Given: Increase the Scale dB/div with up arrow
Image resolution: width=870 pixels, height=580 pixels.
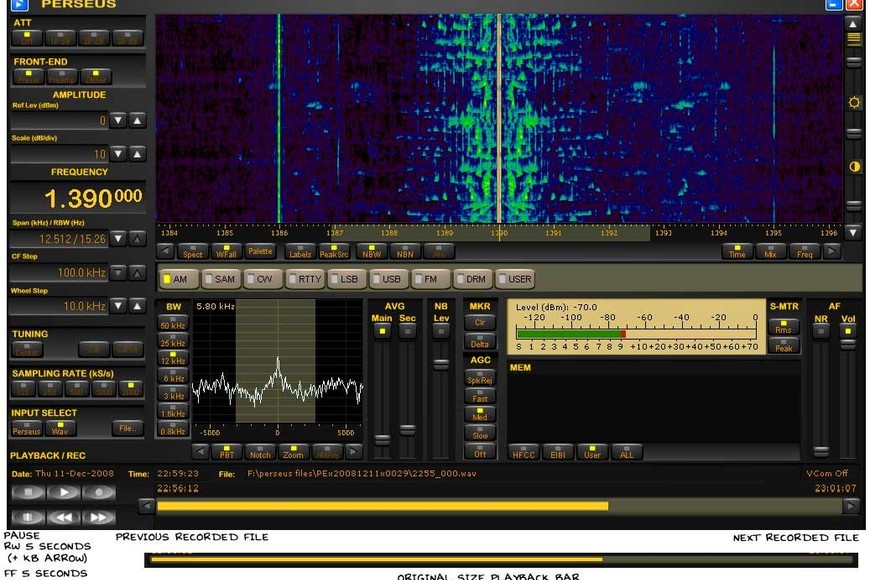Looking at the screenshot, I should pos(137,154).
